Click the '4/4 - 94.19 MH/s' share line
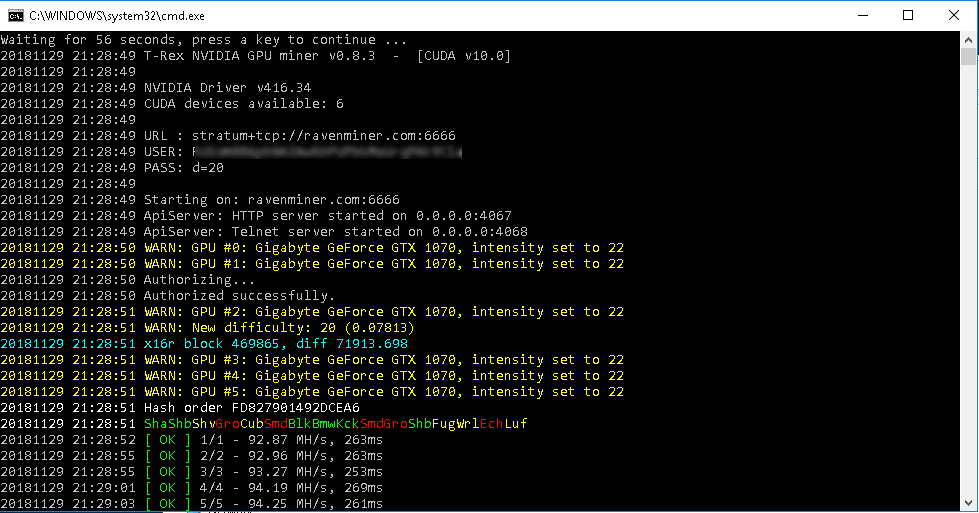Screen dimensions: 979x513 coord(192,488)
